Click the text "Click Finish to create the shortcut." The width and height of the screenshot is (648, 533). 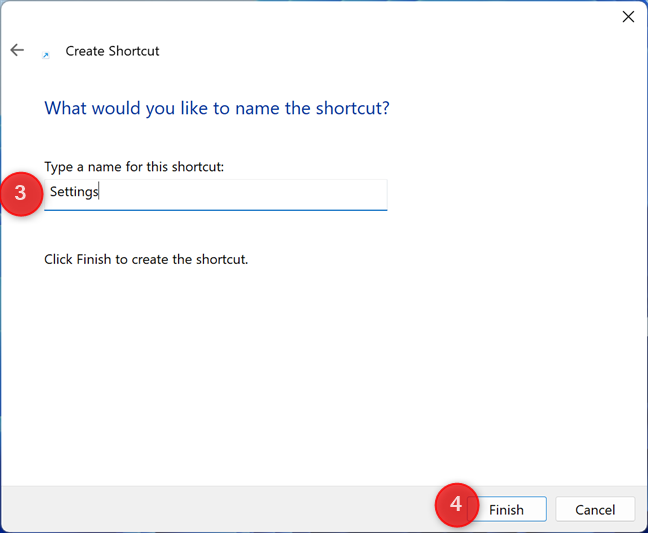[146, 259]
